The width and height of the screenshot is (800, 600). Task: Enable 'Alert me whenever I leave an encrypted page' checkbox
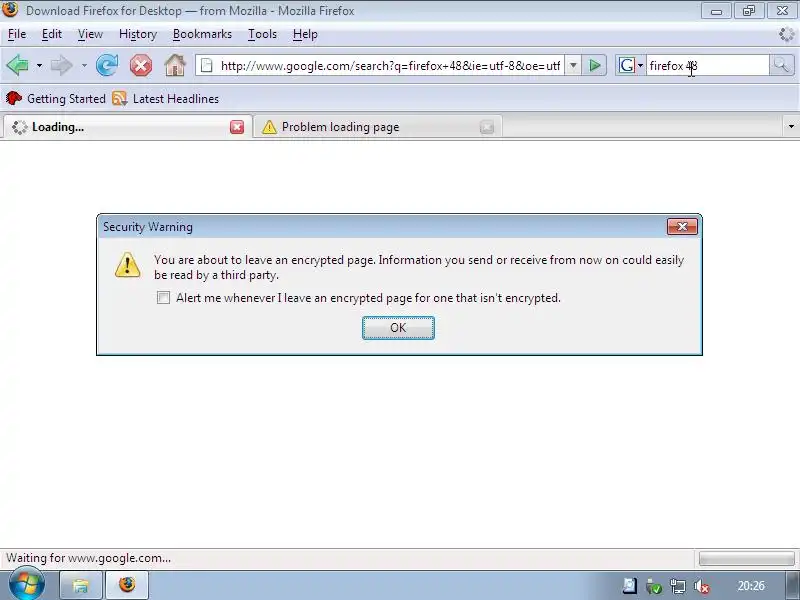pyautogui.click(x=163, y=297)
